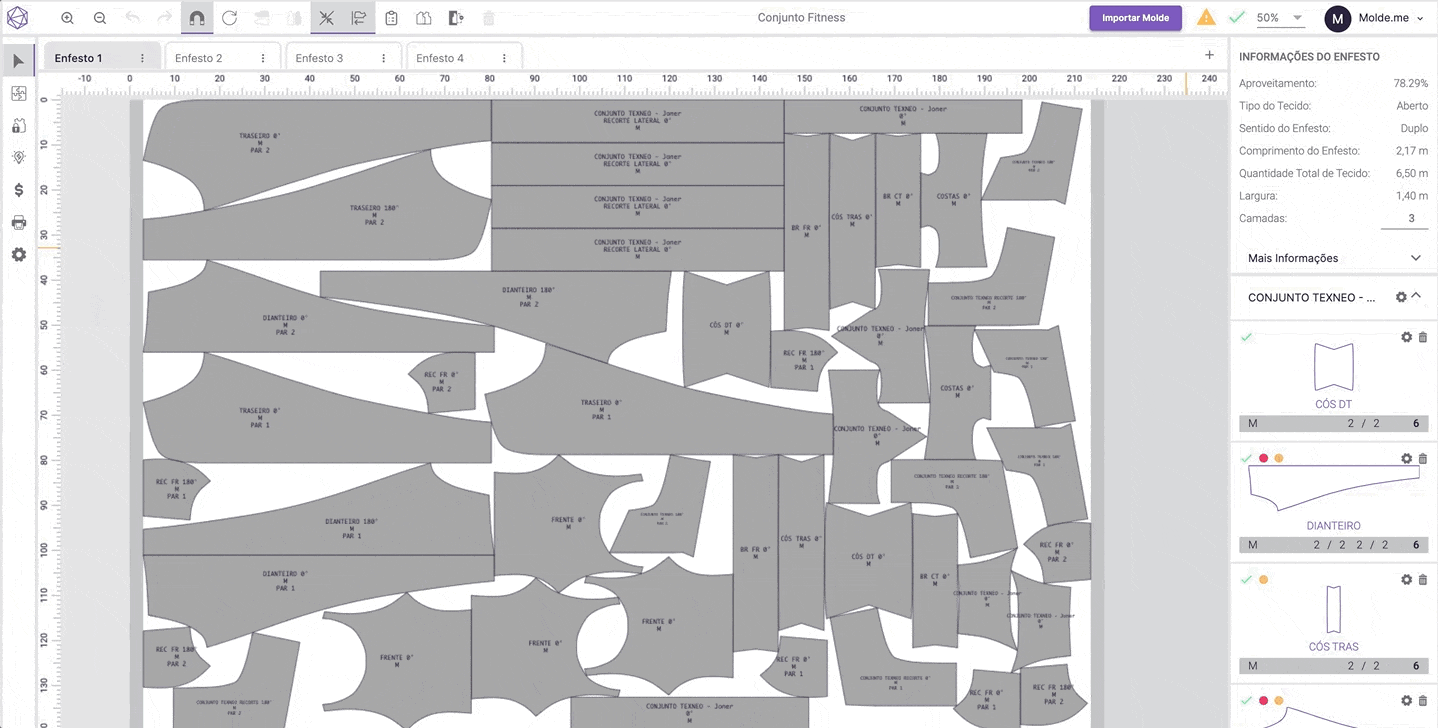Viewport: 1438px width, 728px height.
Task: Toggle the crossed-lines tool in top toolbar
Action: pos(327,18)
